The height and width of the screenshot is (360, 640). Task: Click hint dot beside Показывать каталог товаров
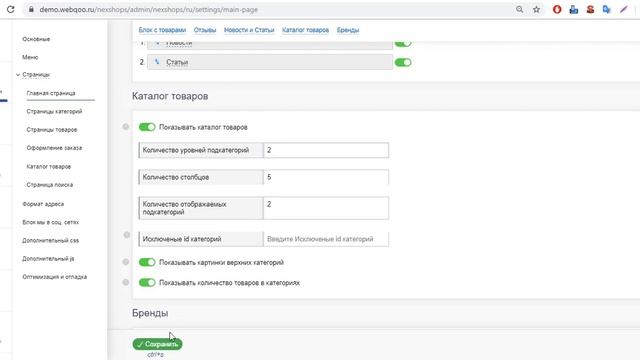pyautogui.click(x=126, y=127)
